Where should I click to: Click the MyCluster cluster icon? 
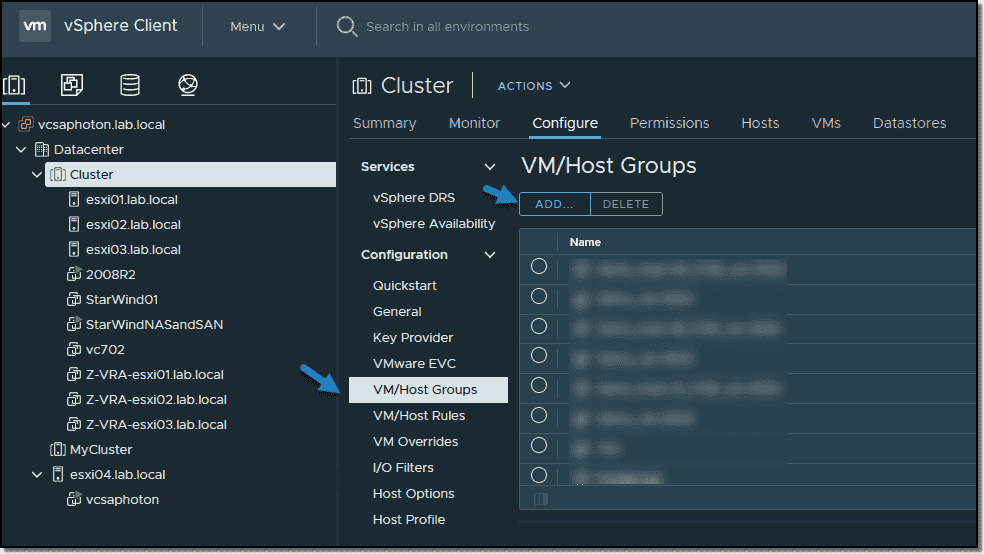(58, 450)
